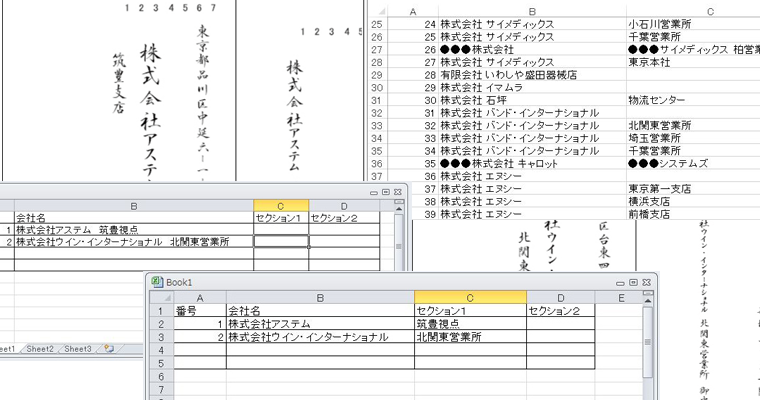Select row 4 header in Book1
760x400 pixels.
(161, 350)
